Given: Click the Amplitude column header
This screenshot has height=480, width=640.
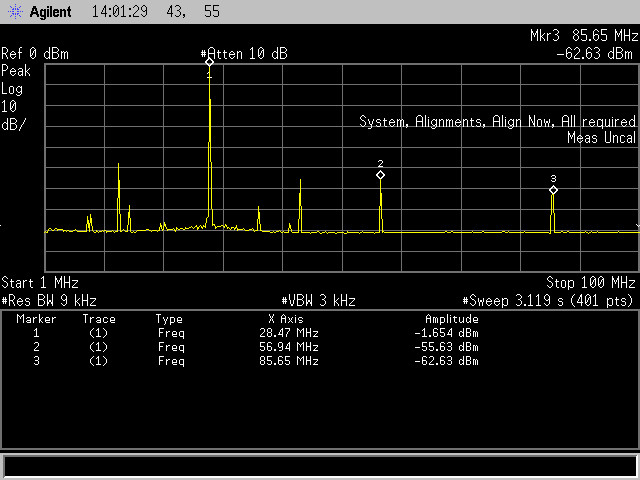Looking at the screenshot, I should pos(452,319).
